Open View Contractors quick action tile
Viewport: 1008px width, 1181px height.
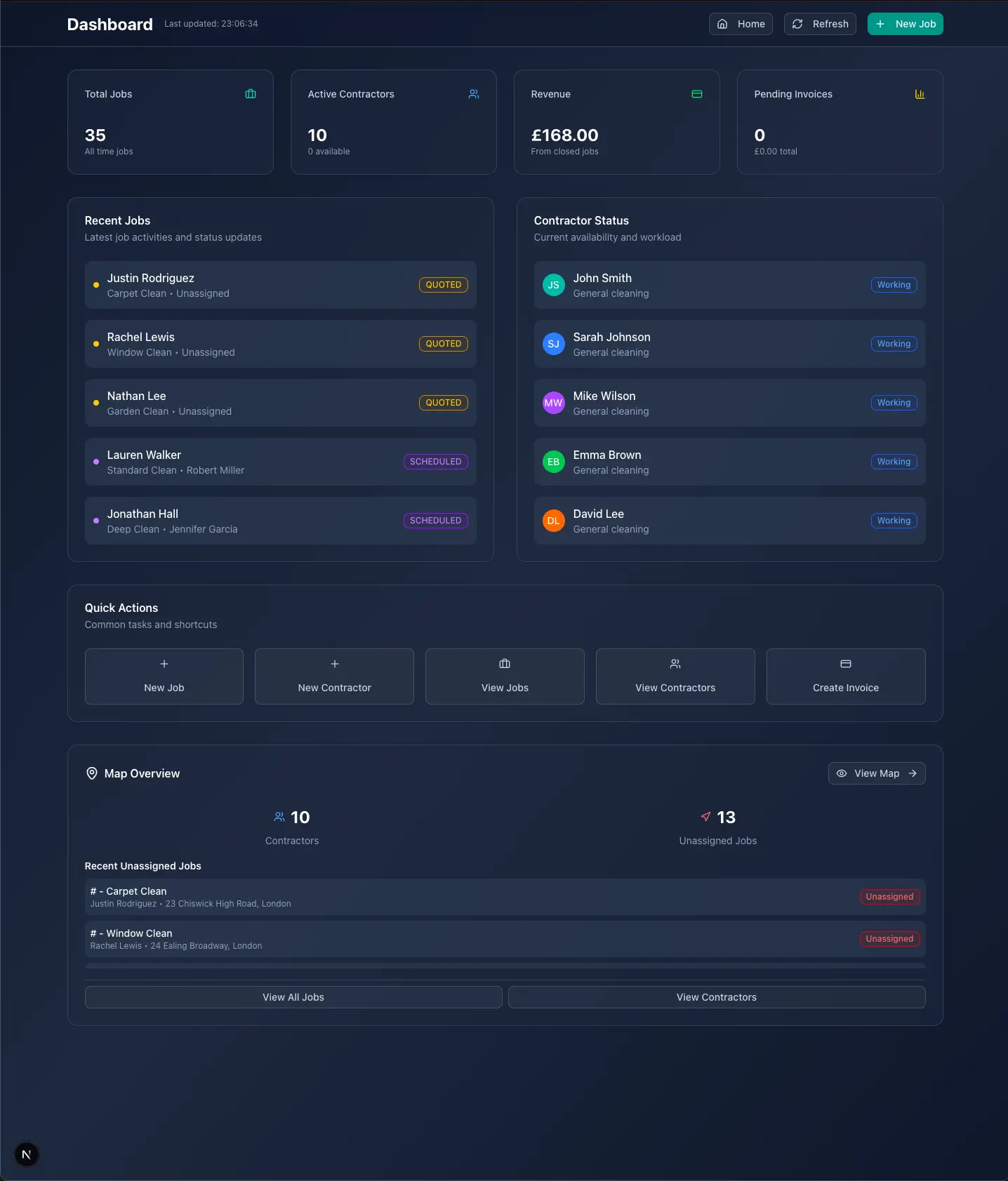[x=675, y=676]
